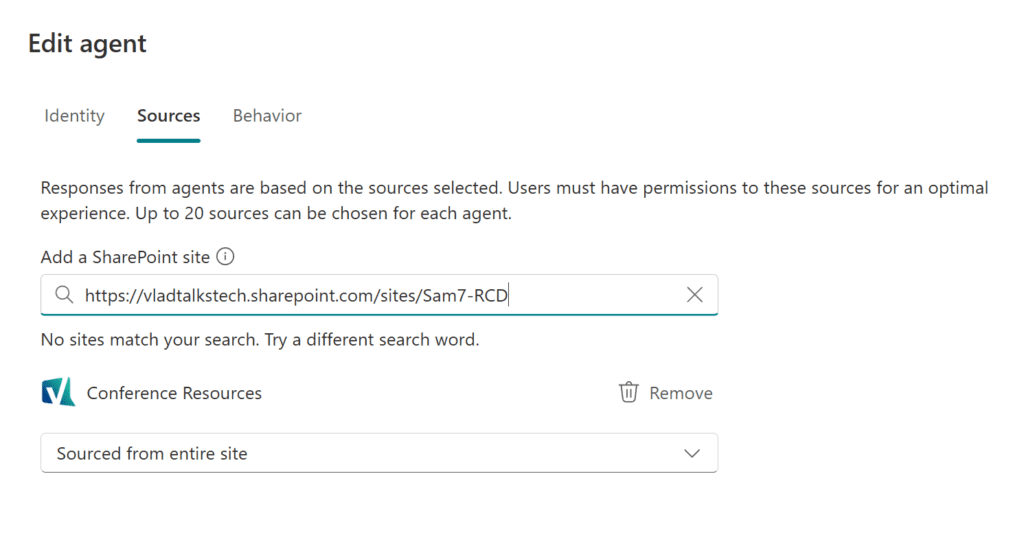
Task: Expand the chevron arrow on the source scope box
Action: click(692, 453)
